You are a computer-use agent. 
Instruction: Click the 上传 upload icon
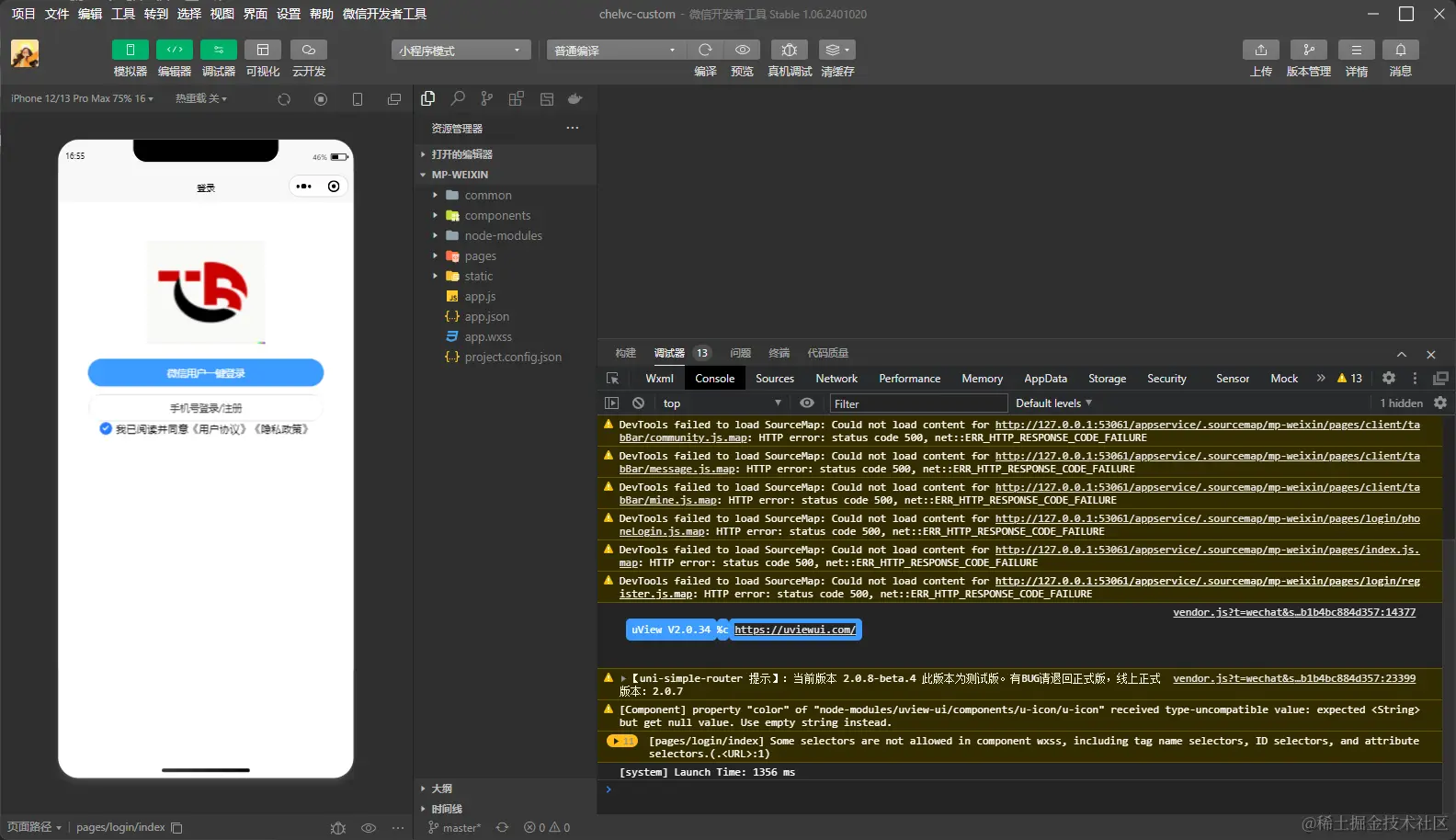pyautogui.click(x=1261, y=50)
